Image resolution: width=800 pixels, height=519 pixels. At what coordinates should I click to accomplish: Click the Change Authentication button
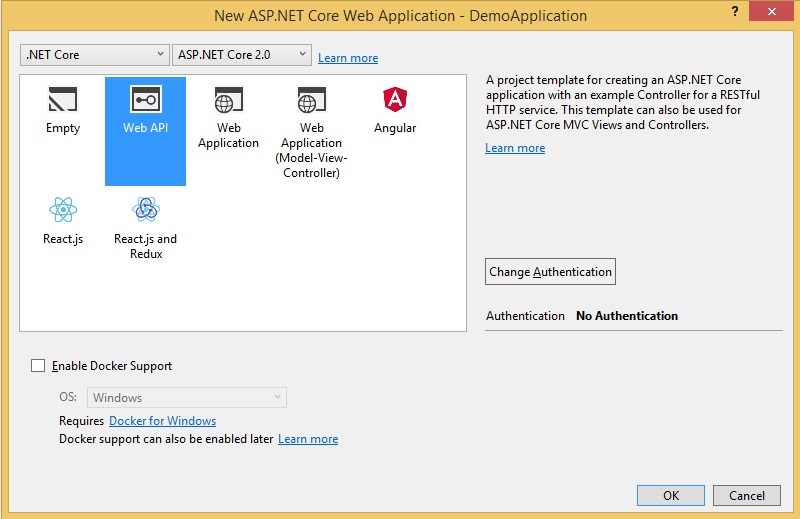point(550,272)
